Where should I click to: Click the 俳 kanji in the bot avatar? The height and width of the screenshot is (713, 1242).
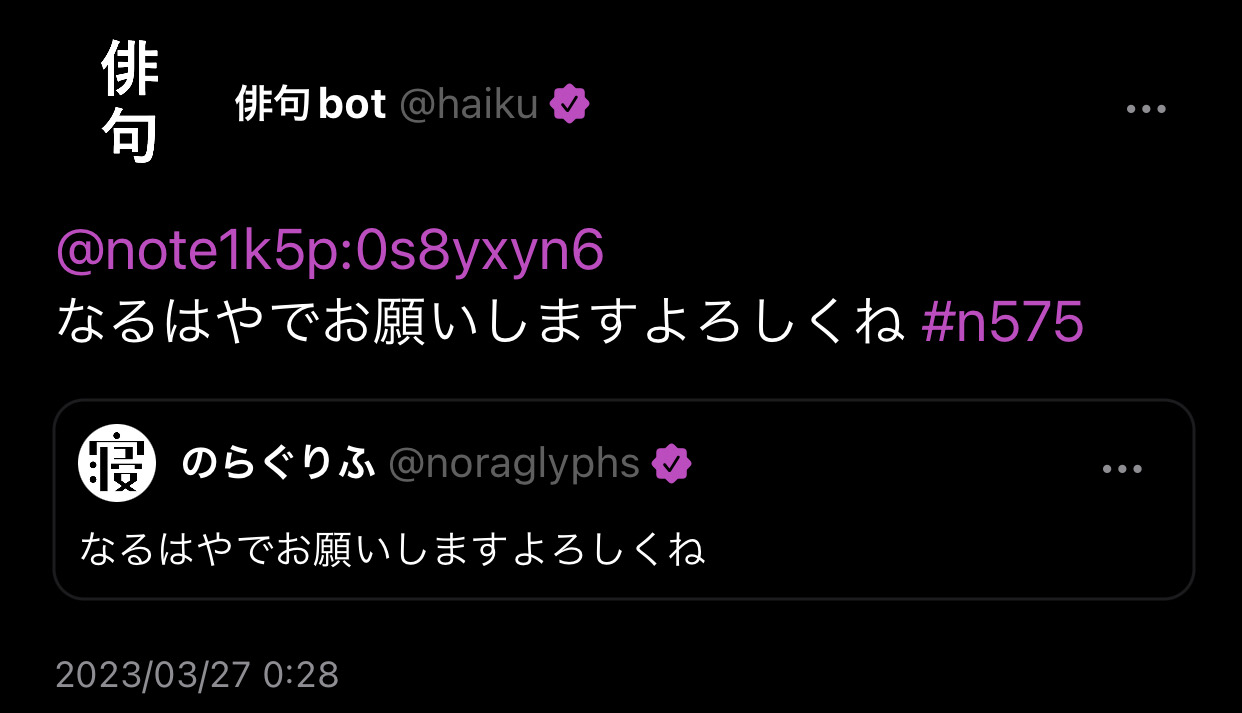click(130, 72)
